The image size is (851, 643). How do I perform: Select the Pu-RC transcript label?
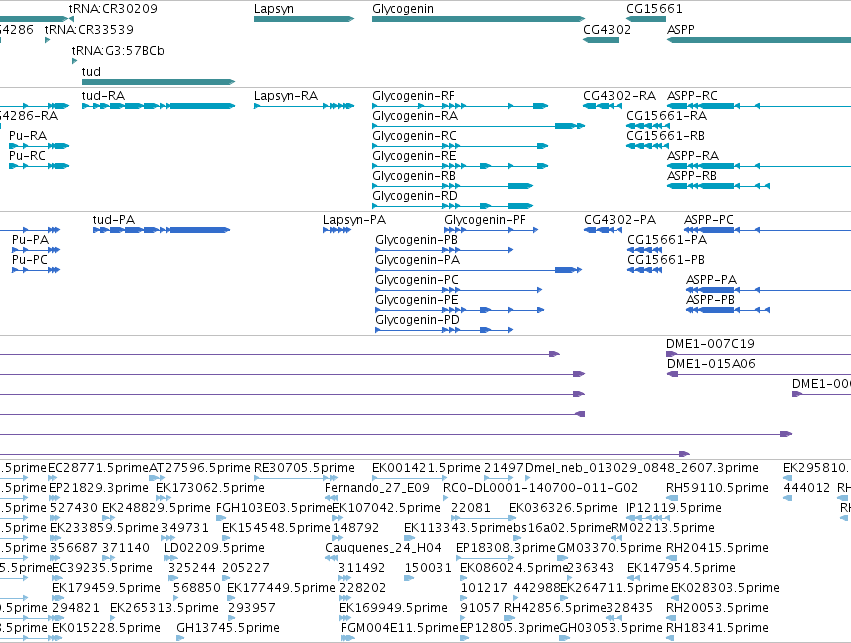(27, 156)
